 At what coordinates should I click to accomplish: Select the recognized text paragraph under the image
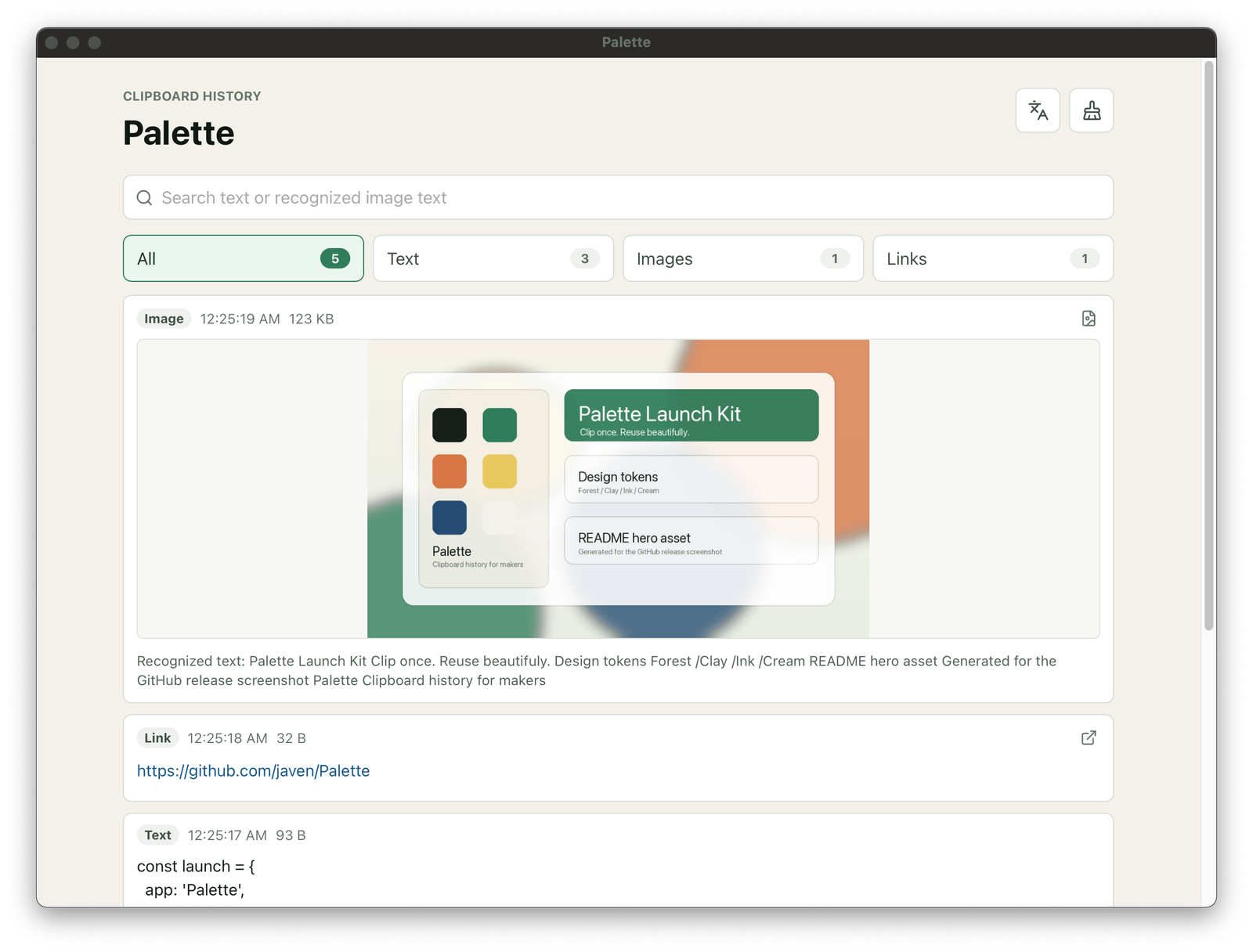(x=597, y=671)
